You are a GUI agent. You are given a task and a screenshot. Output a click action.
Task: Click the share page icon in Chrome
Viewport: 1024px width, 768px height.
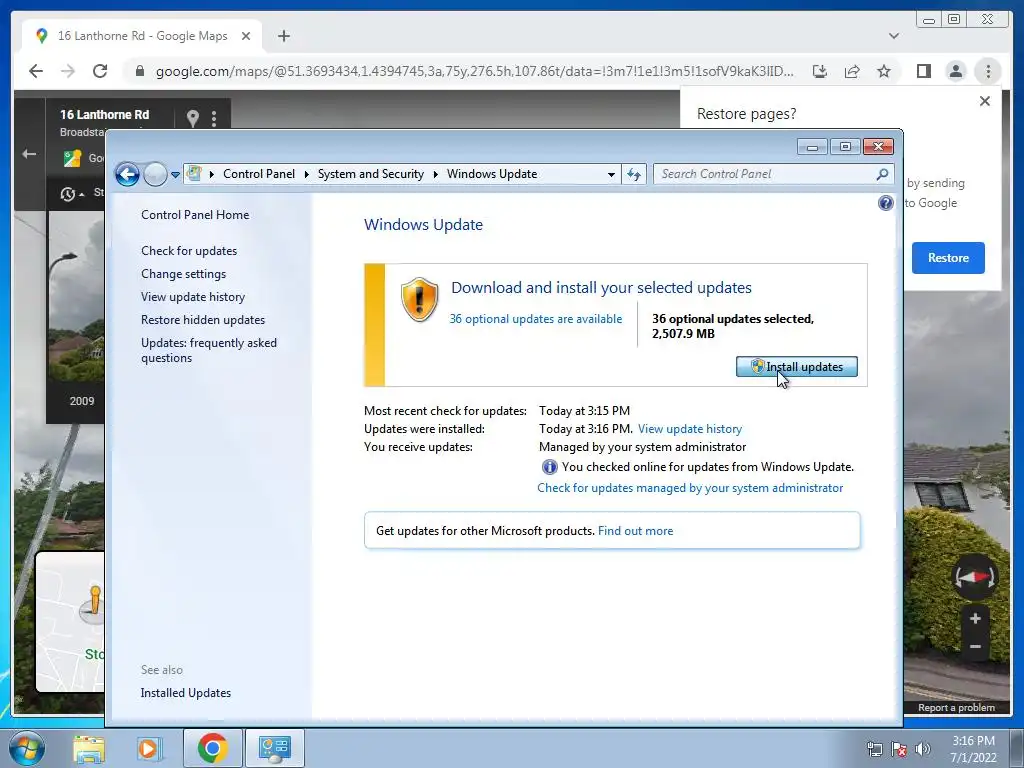click(852, 71)
